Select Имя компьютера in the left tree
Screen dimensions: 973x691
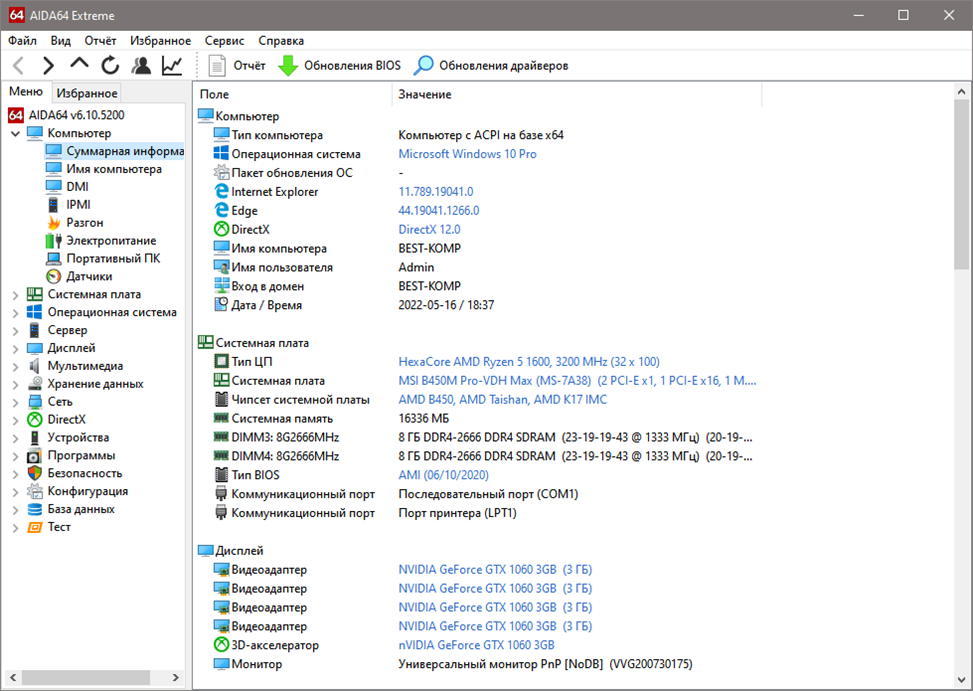click(x=114, y=169)
